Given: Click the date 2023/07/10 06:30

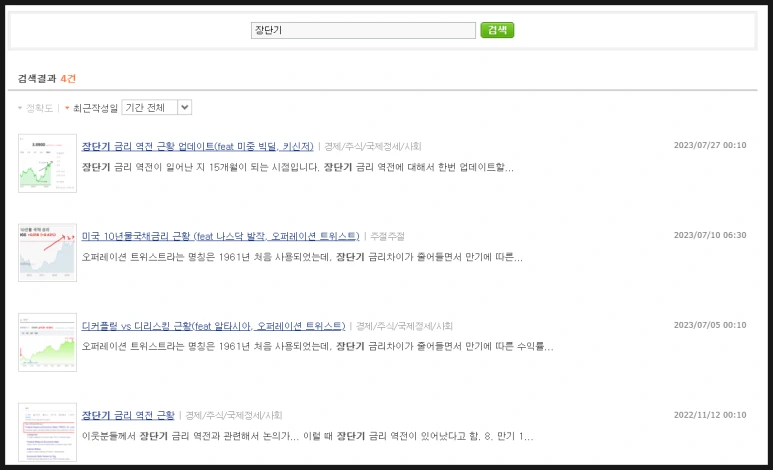Looking at the screenshot, I should [x=710, y=235].
